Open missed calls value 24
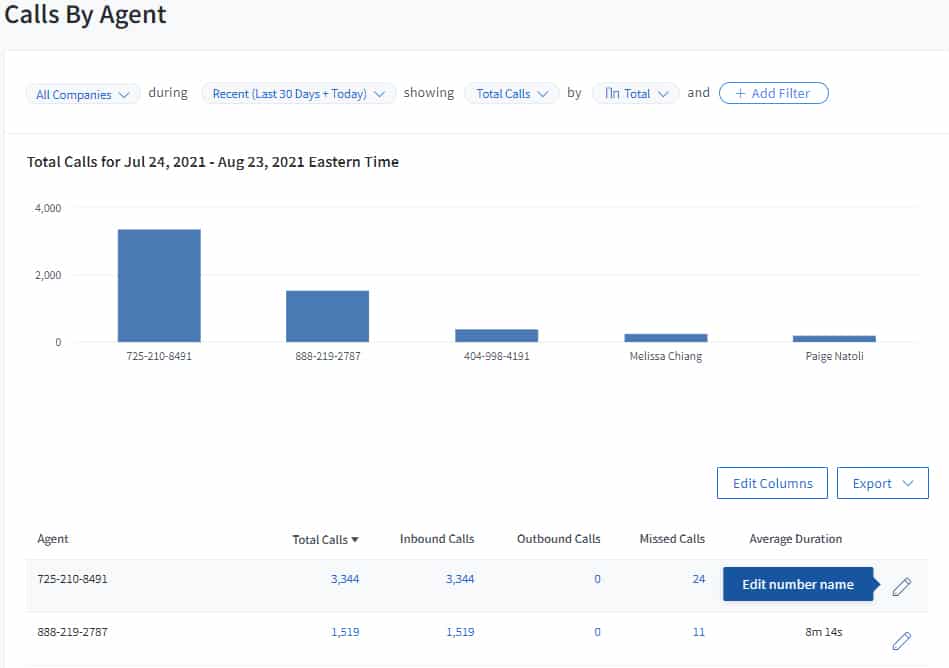 click(698, 578)
